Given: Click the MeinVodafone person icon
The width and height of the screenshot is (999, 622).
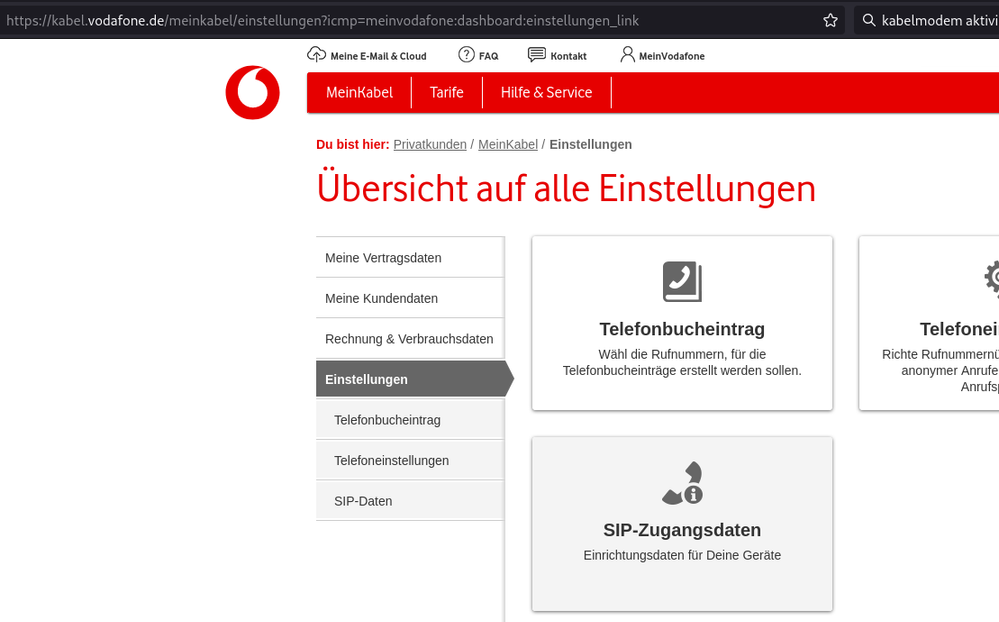Looking at the screenshot, I should tap(626, 55).
